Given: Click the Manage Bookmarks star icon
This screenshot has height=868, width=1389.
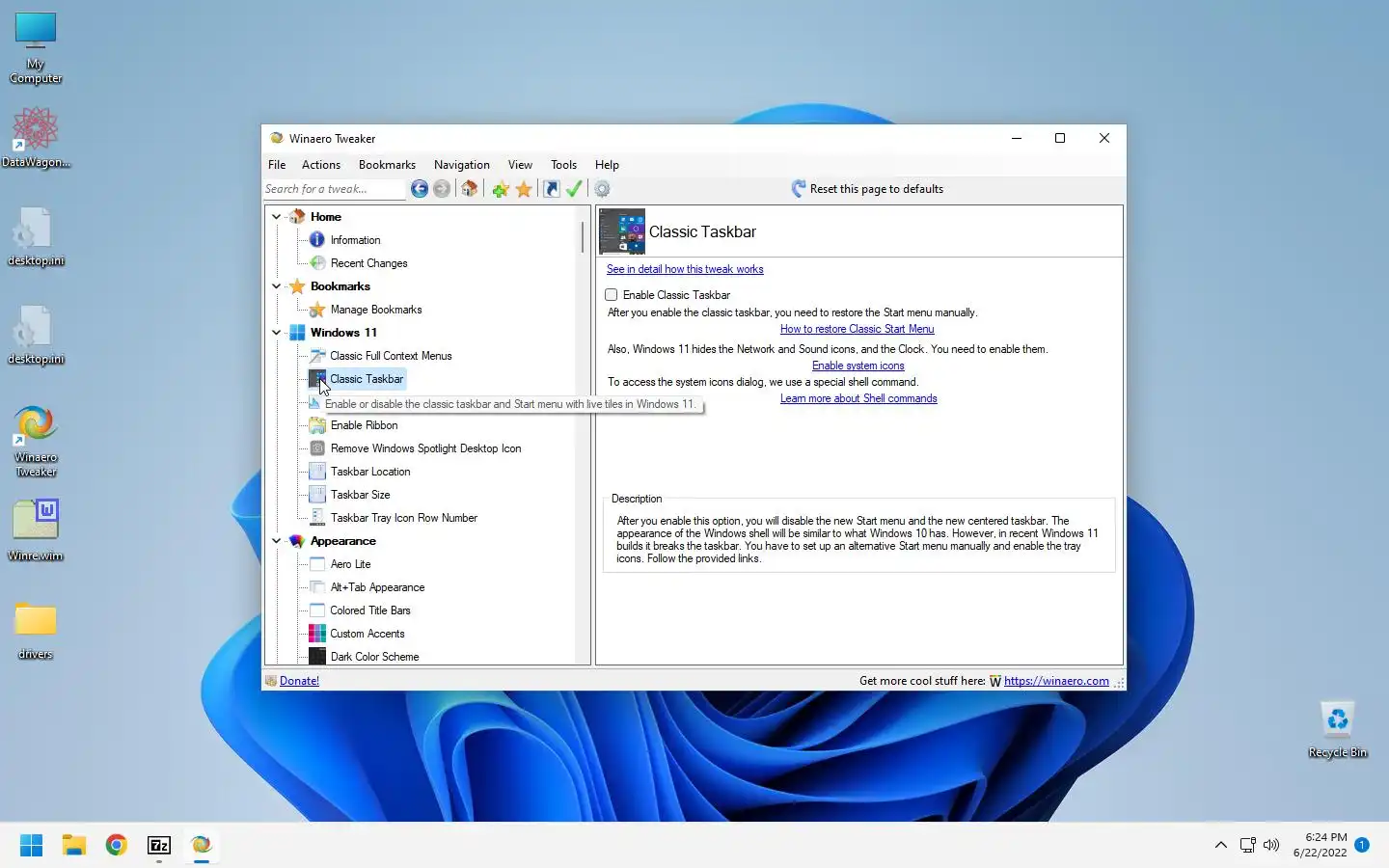Looking at the screenshot, I should point(317,310).
